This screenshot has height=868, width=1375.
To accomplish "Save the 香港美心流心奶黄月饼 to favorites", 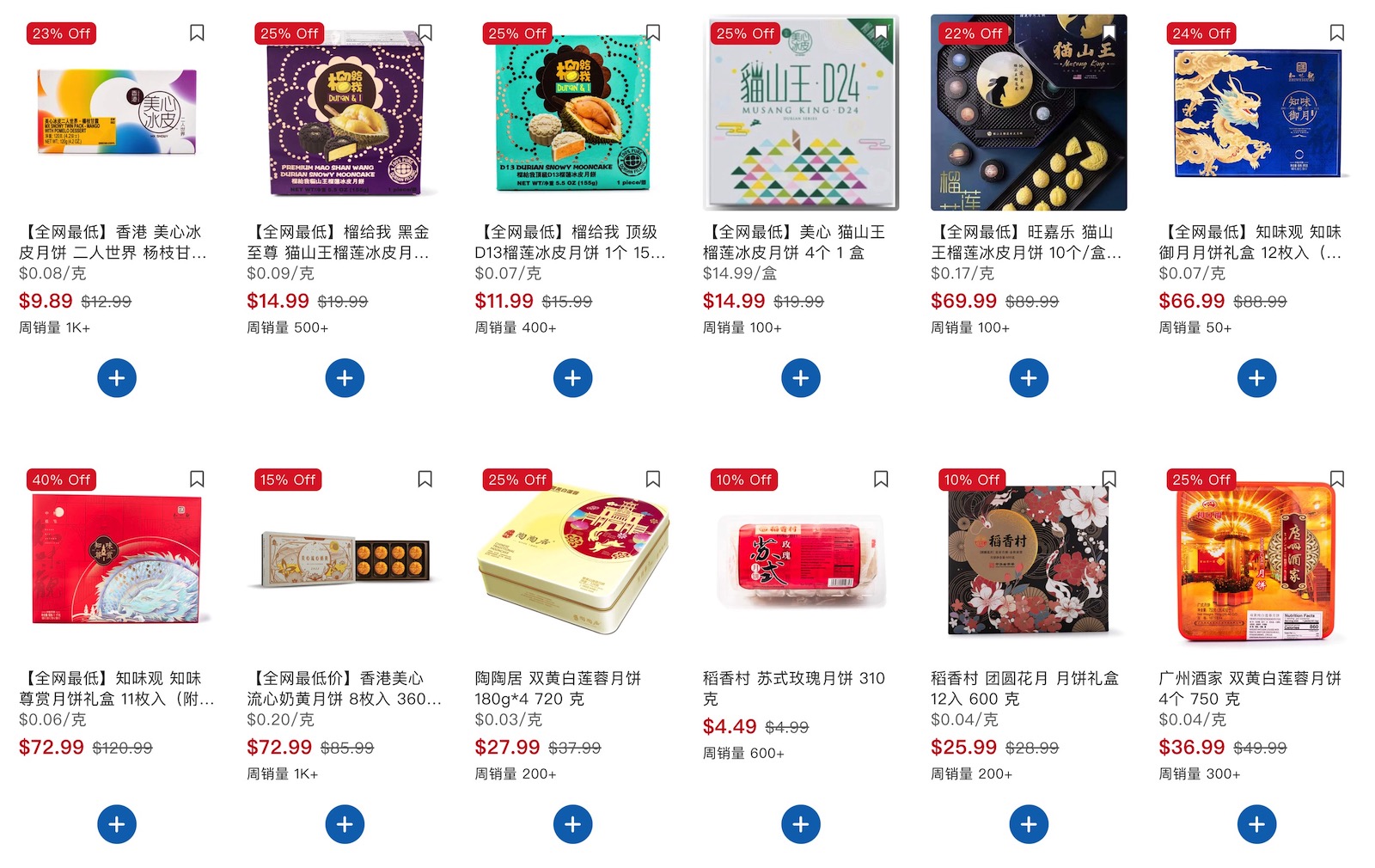I will click(425, 479).
